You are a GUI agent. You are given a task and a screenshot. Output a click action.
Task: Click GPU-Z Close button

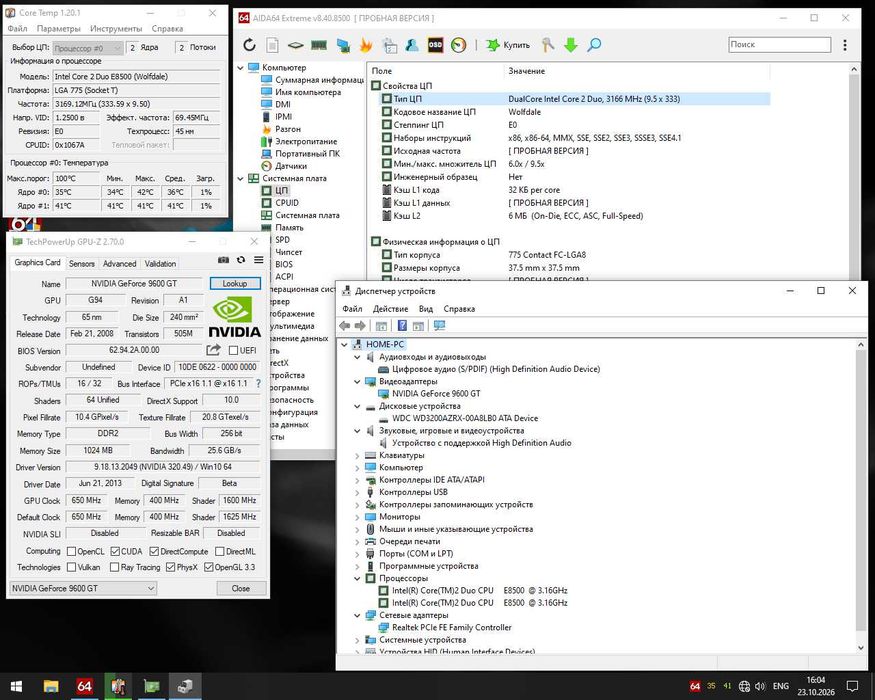tap(241, 588)
